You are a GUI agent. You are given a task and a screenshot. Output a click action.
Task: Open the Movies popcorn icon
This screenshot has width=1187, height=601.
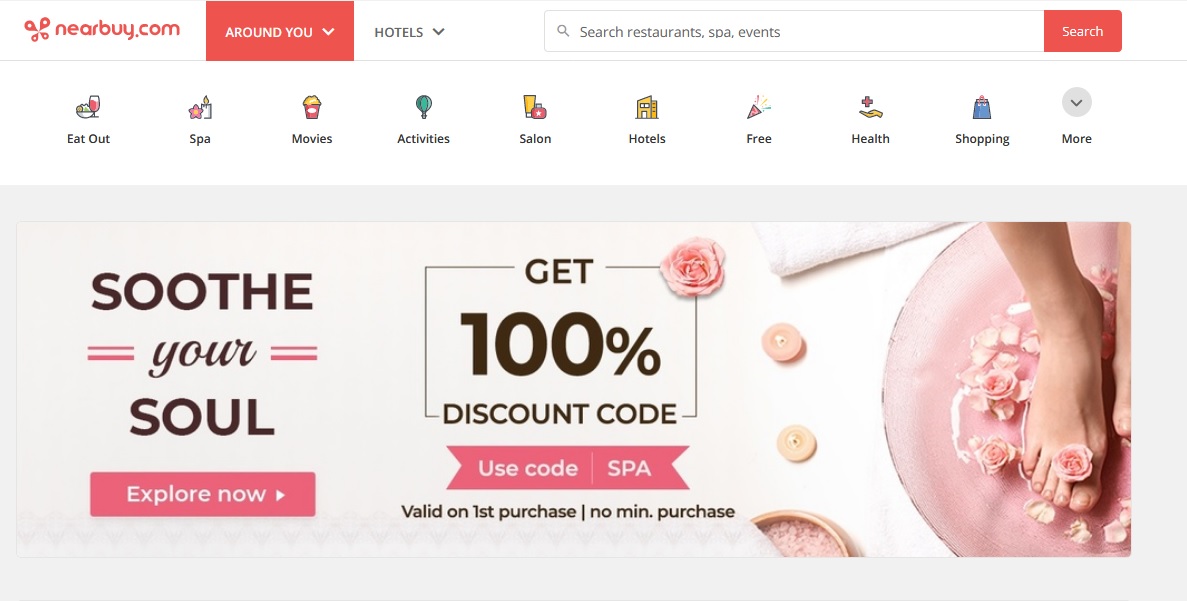click(312, 107)
